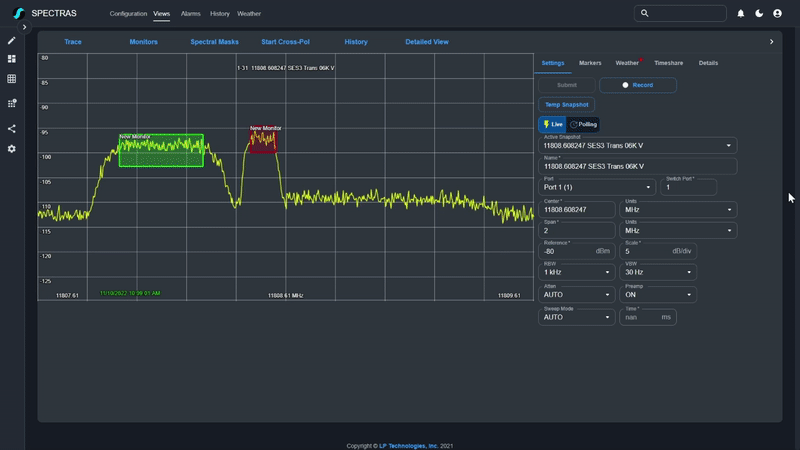The image size is (800, 450).
Task: Open the Preamp dropdown
Action: click(658, 295)
